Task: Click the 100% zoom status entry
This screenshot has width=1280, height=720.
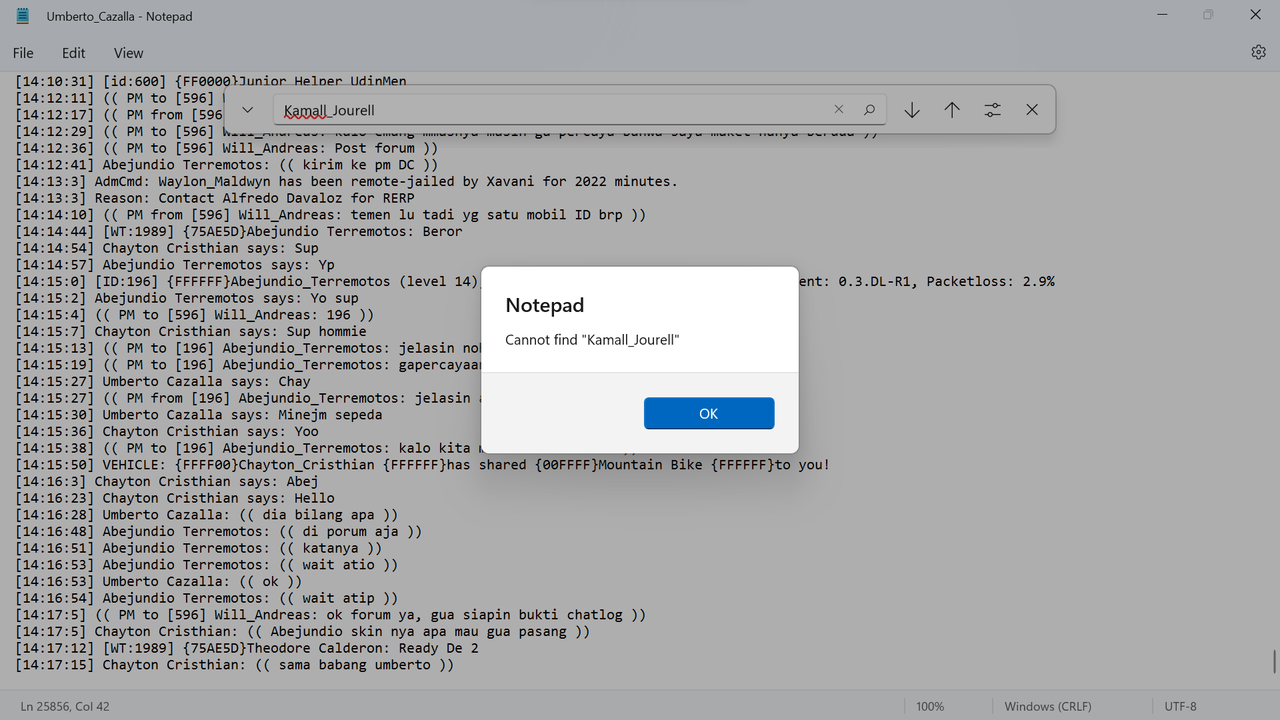Action: [930, 706]
